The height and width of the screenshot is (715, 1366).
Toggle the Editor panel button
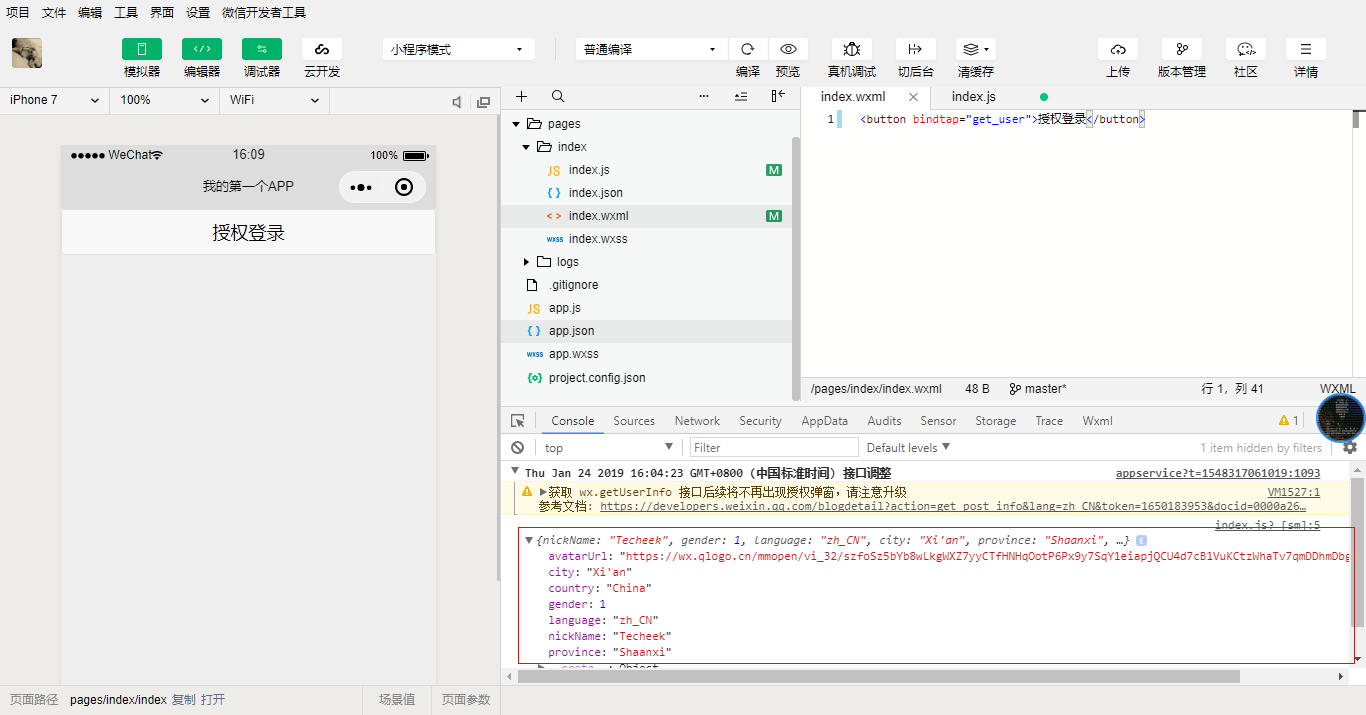click(201, 49)
